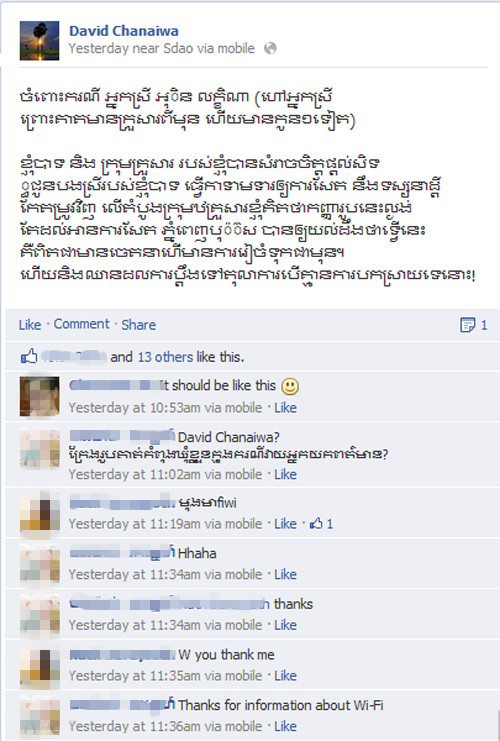Viewport: 500px width, 741px height.
Task: Click the smiley emoticon in first comment
Action: tap(290, 387)
